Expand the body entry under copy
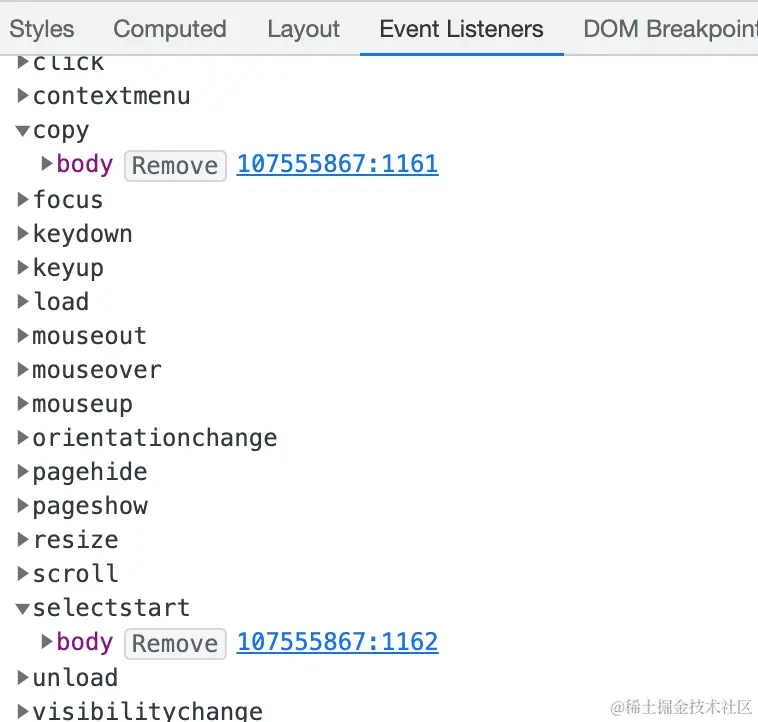The height and width of the screenshot is (722, 758). 47,164
